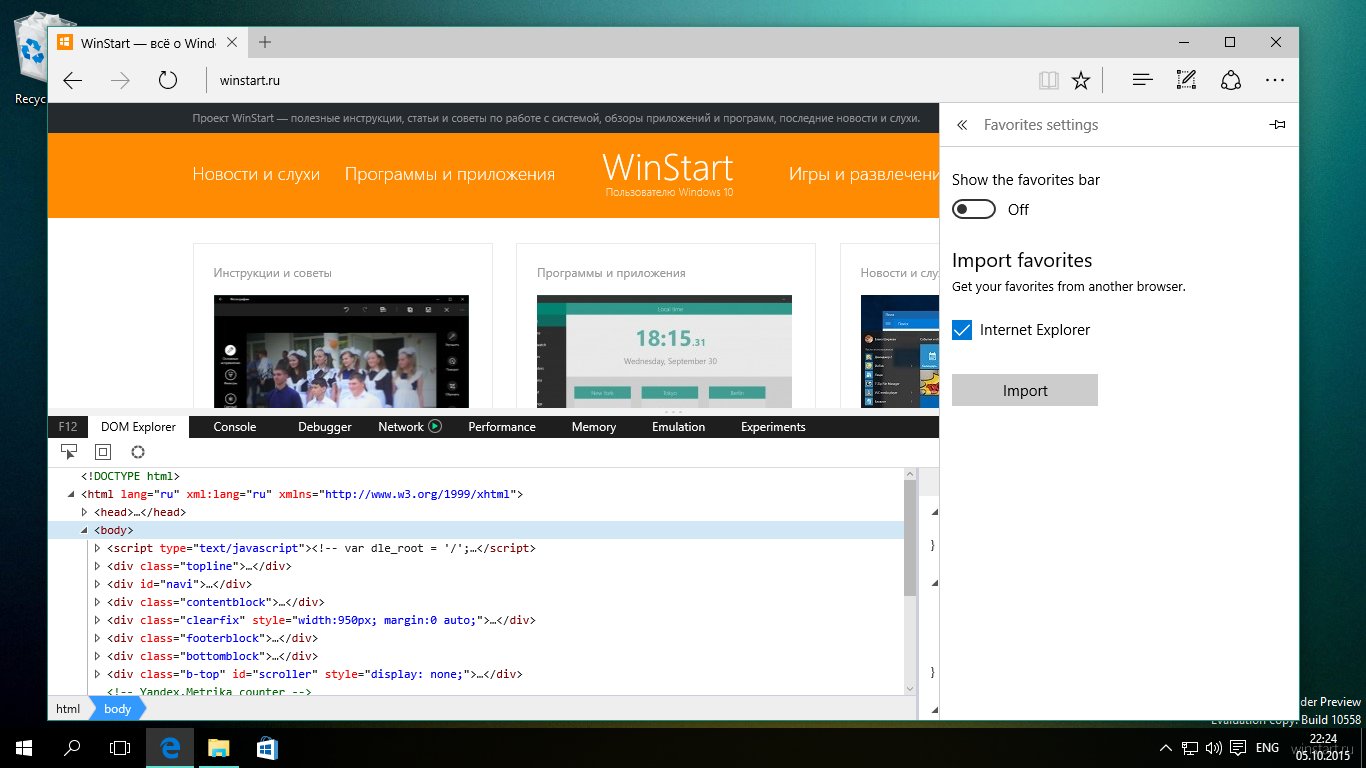
Task: Select the DOCTYPE html line
Action: tap(130, 476)
